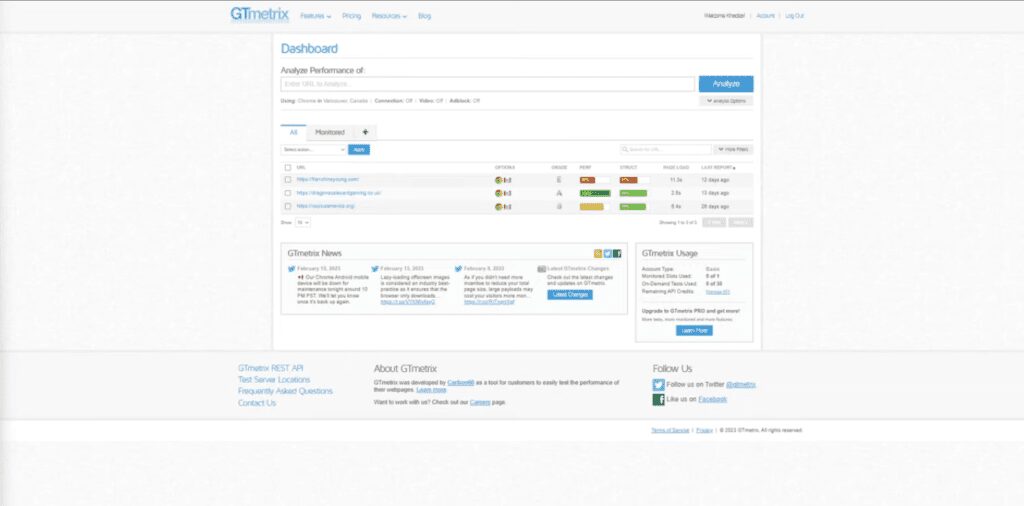Expand the Resources menu in the top navigation

tap(389, 16)
